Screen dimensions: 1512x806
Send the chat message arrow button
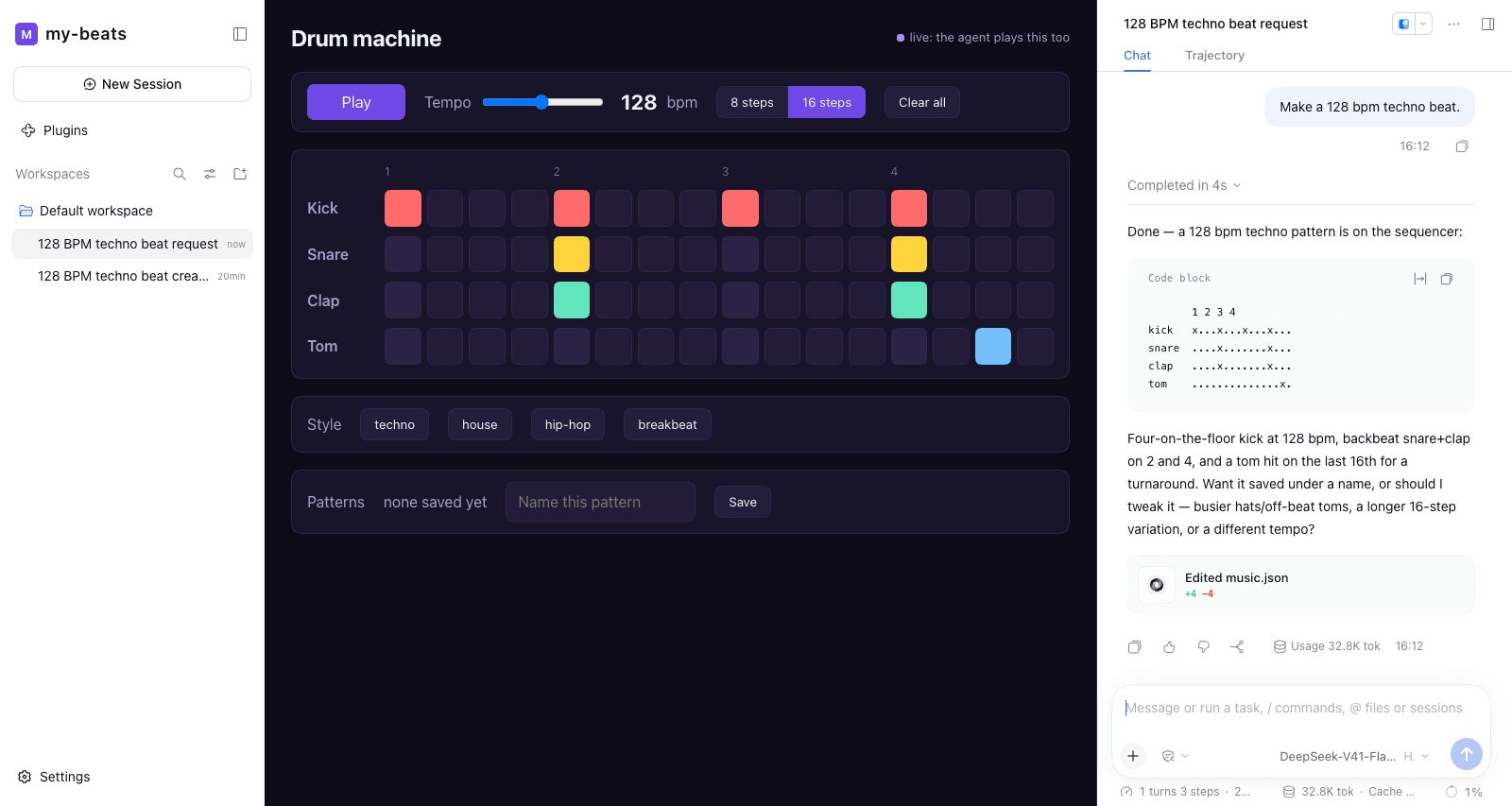point(1466,754)
